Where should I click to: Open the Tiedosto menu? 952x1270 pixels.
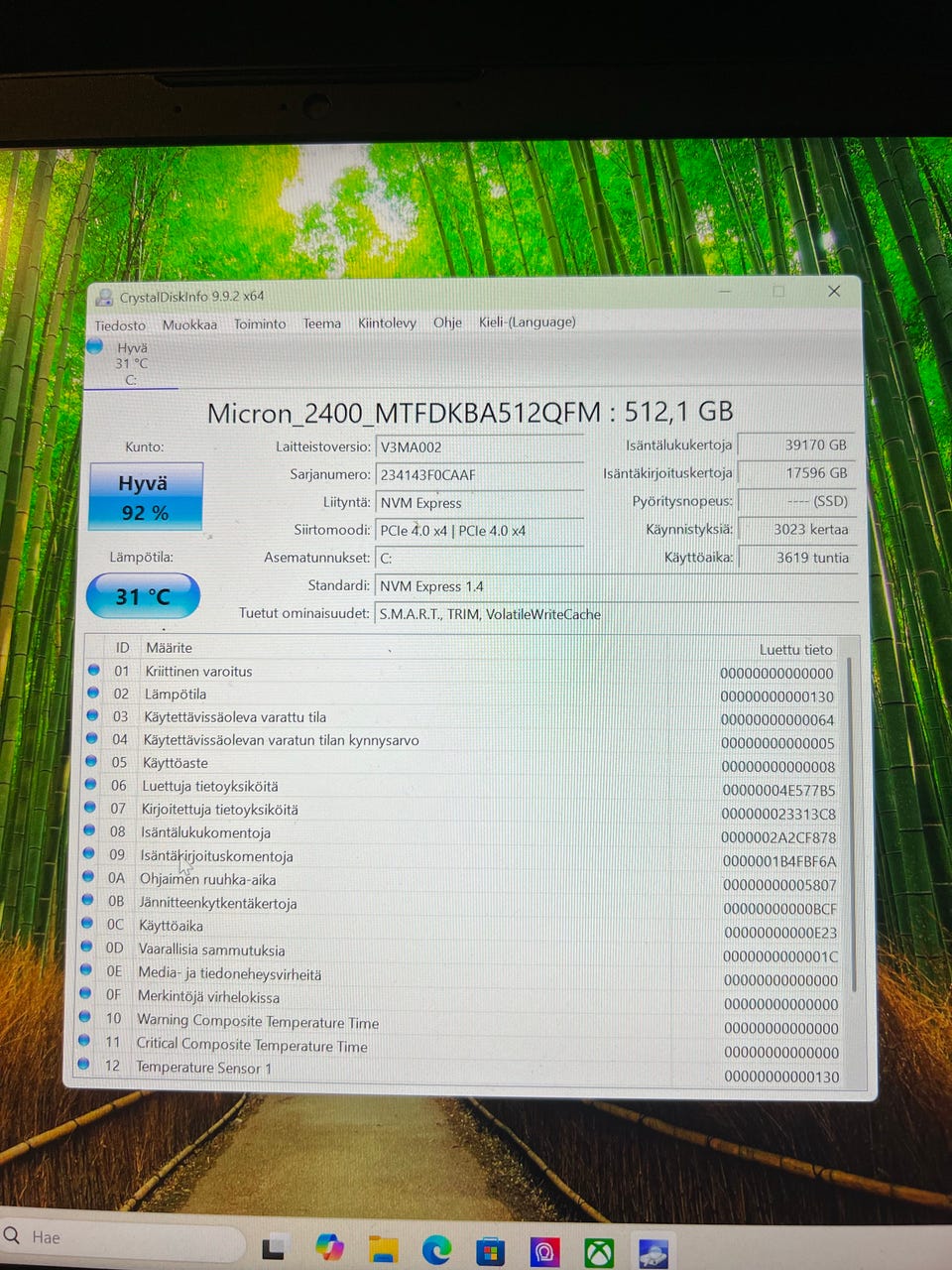coord(120,325)
